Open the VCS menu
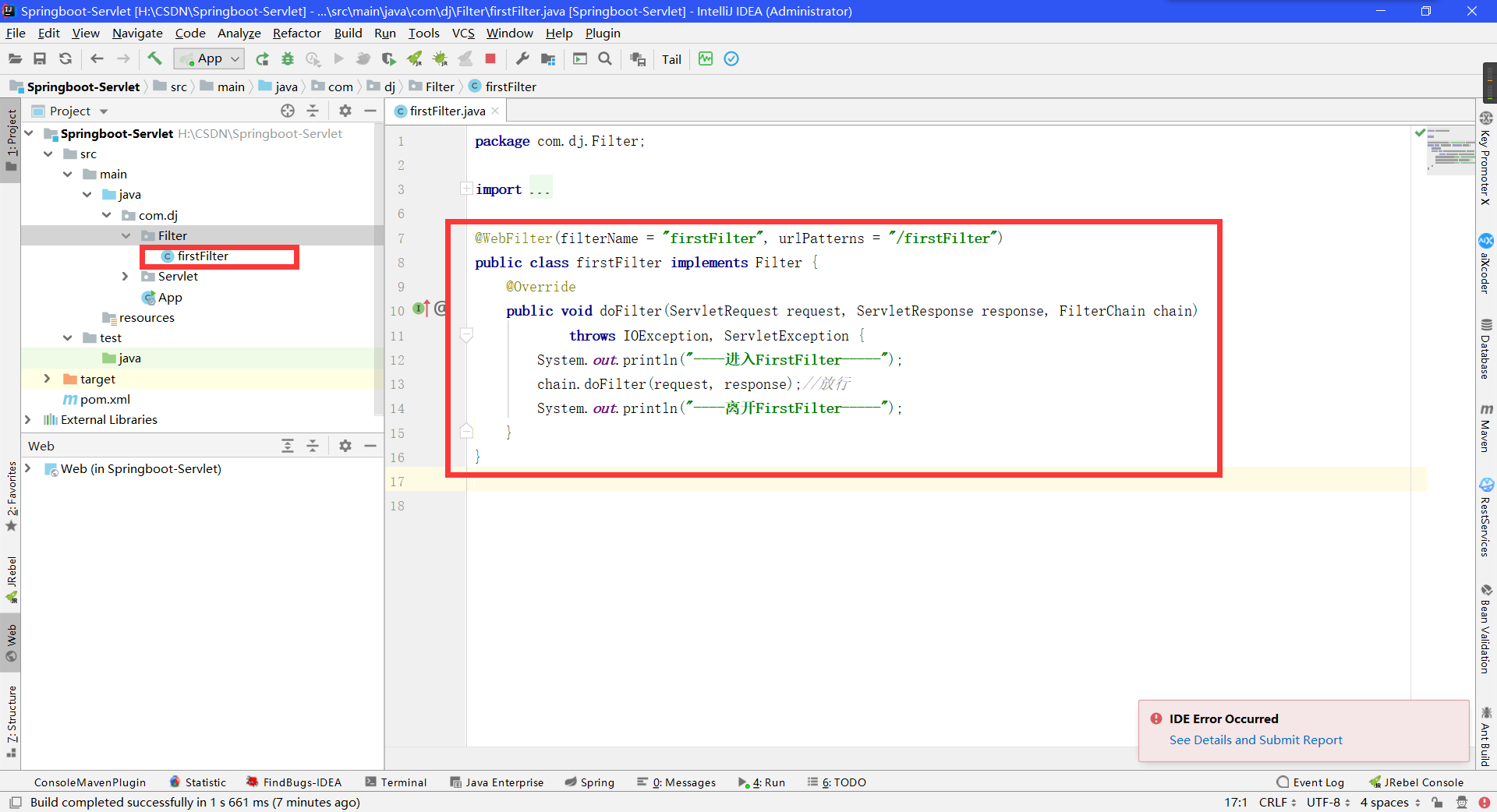 click(x=463, y=33)
